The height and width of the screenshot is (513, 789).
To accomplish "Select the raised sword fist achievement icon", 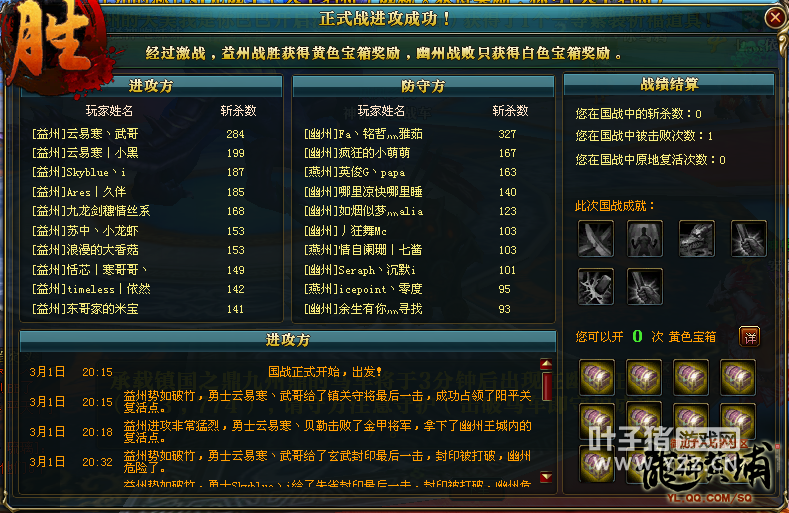I will tap(749, 239).
